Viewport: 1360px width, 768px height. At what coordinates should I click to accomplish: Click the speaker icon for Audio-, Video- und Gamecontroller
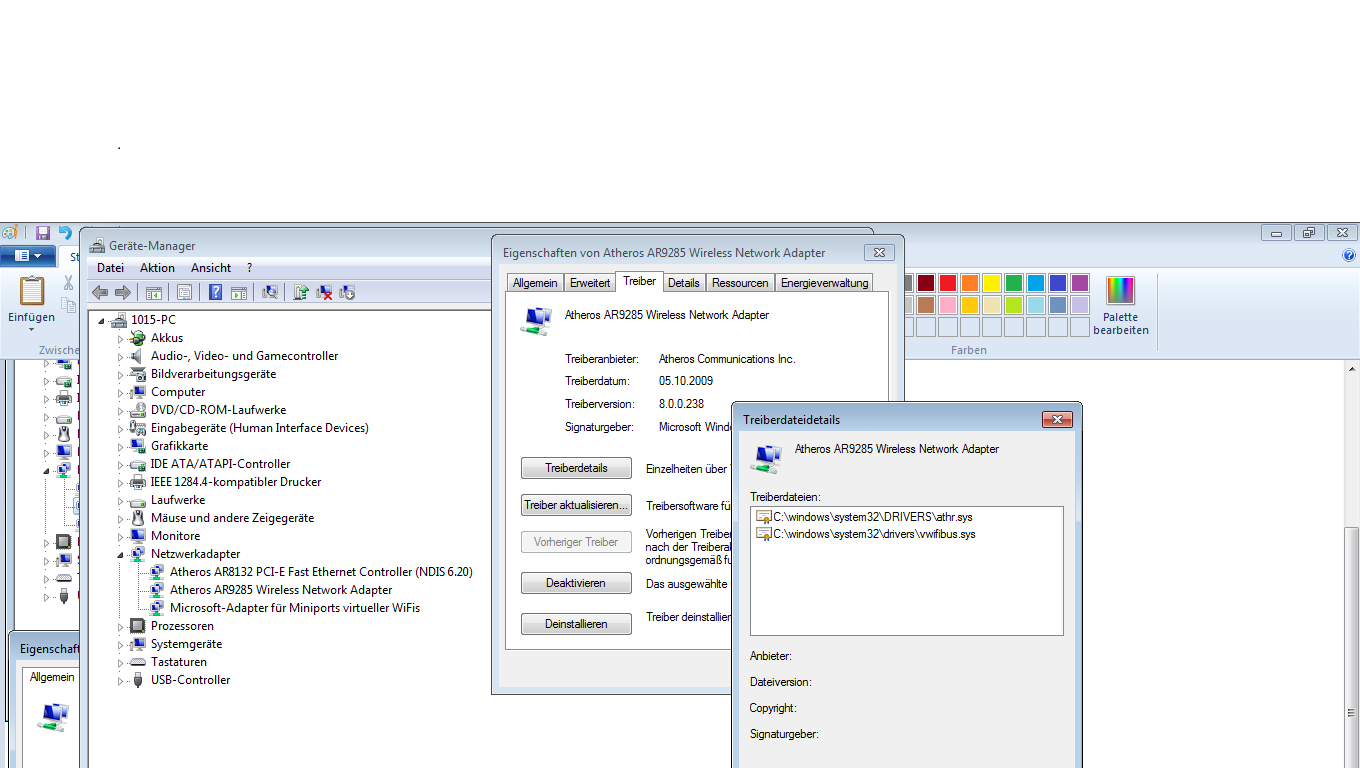coord(138,356)
